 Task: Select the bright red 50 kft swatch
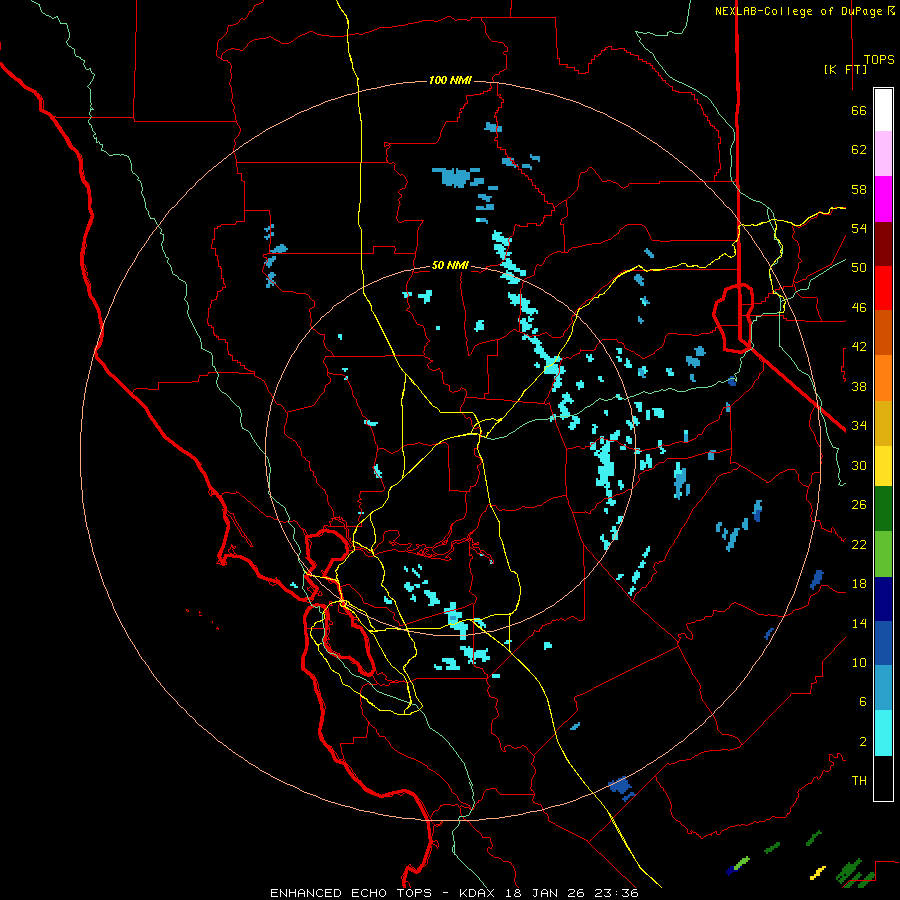(883, 288)
